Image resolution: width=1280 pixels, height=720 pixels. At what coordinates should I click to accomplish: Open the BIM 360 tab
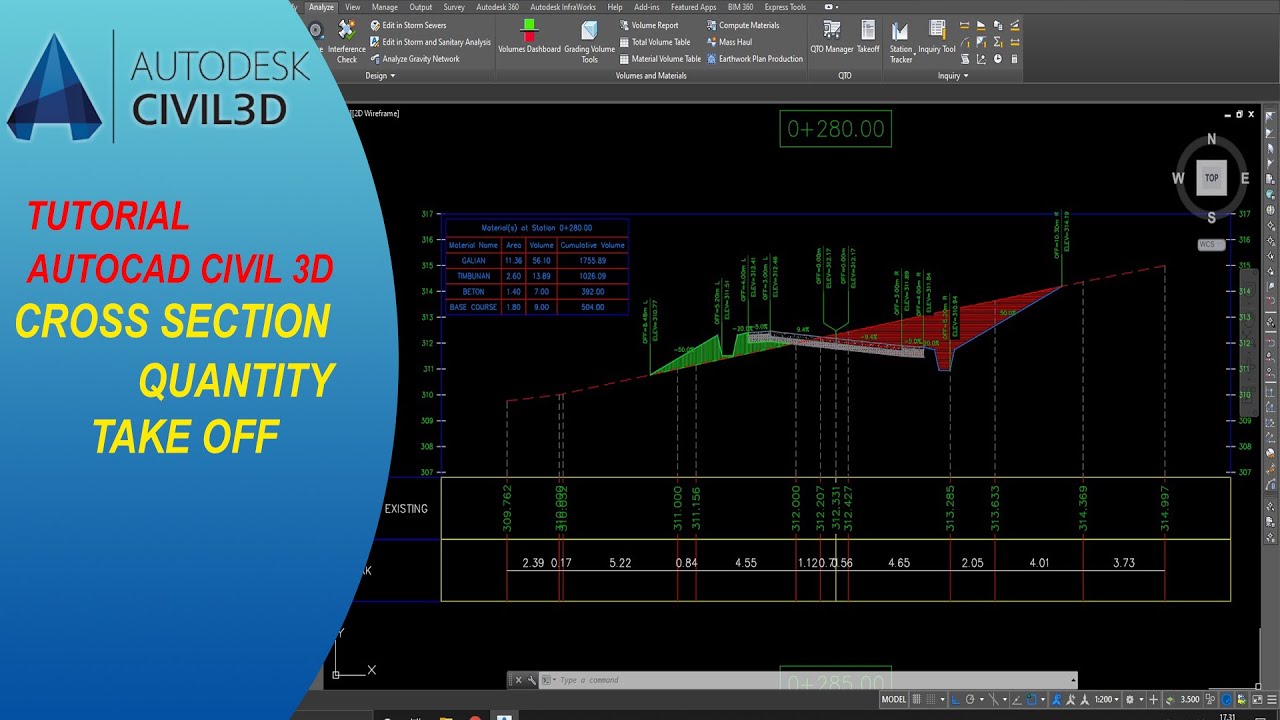tap(741, 7)
